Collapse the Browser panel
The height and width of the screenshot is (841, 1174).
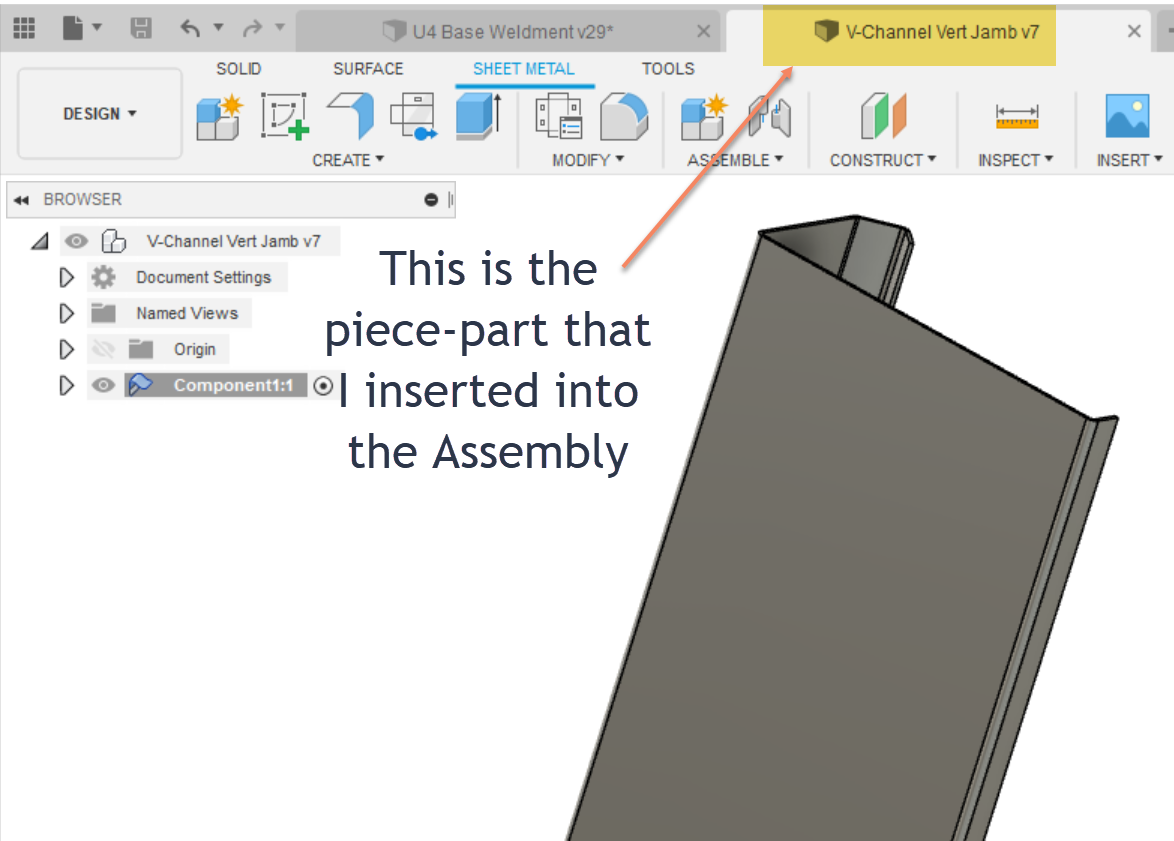[21, 199]
